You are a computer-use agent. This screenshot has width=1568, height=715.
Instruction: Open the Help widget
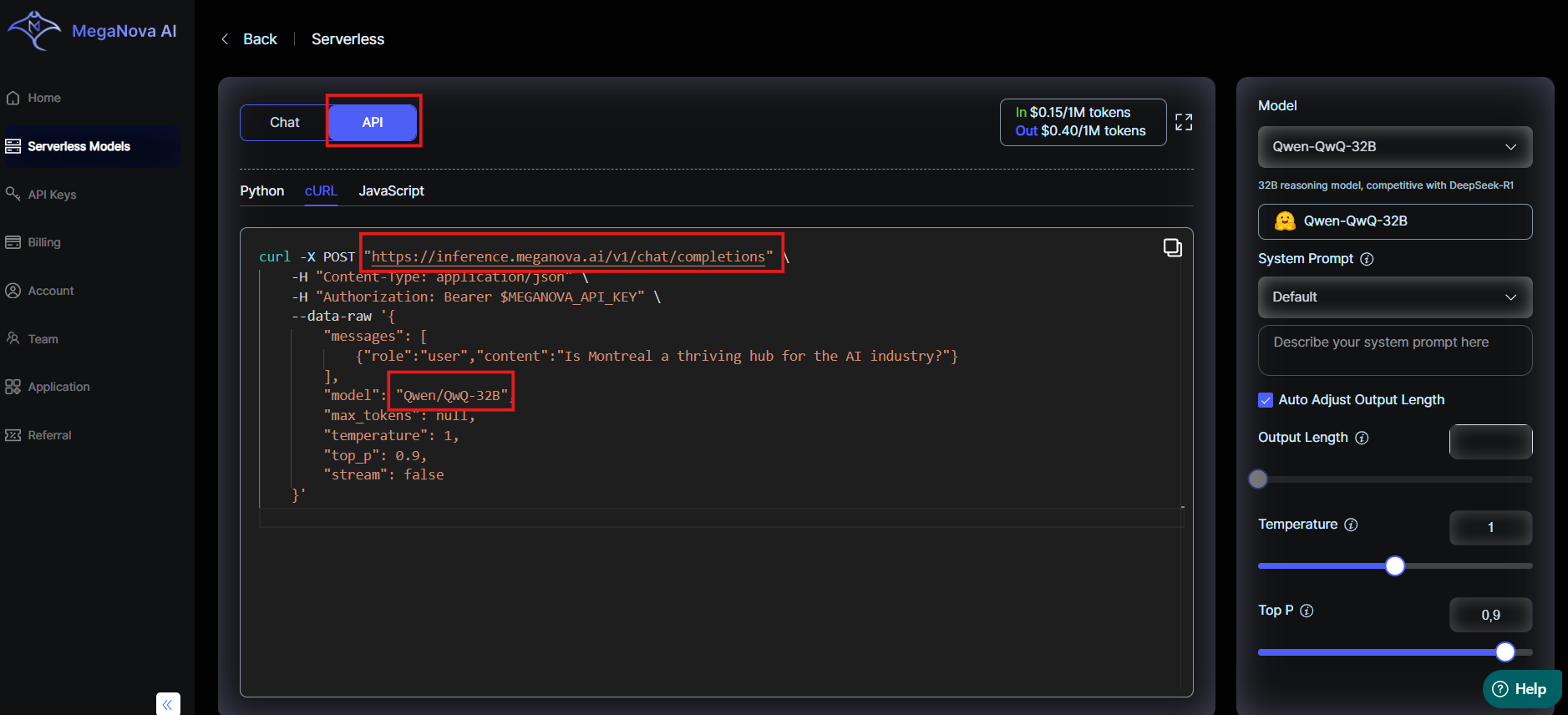1520,689
